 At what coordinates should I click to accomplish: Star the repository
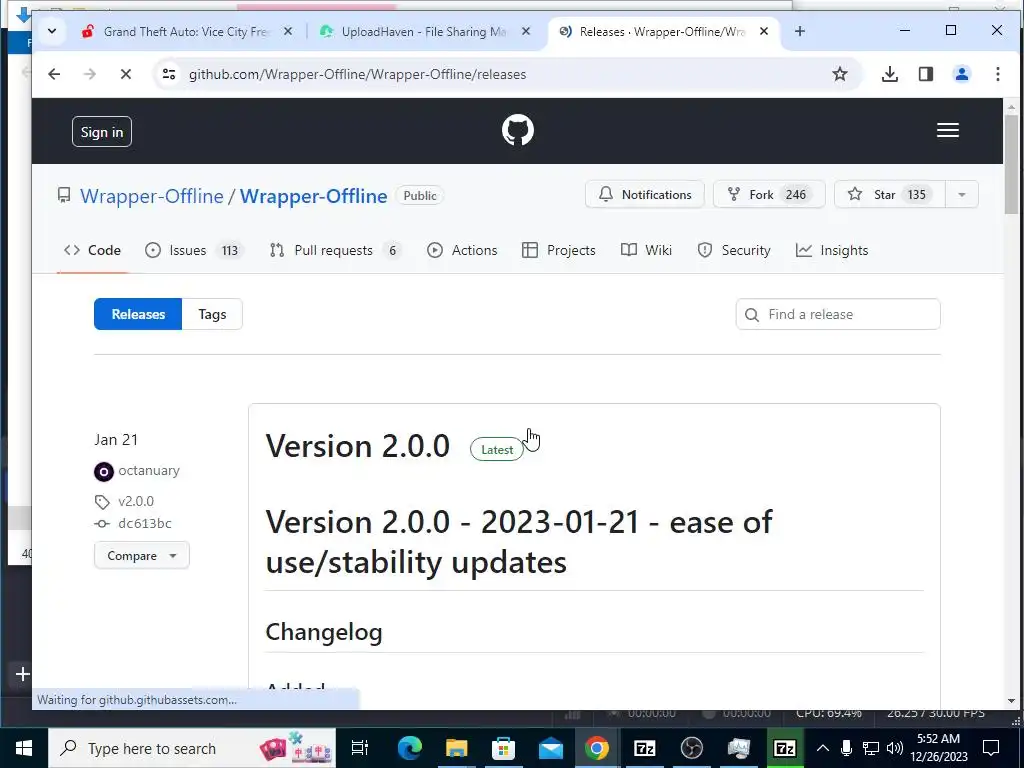[889, 195]
